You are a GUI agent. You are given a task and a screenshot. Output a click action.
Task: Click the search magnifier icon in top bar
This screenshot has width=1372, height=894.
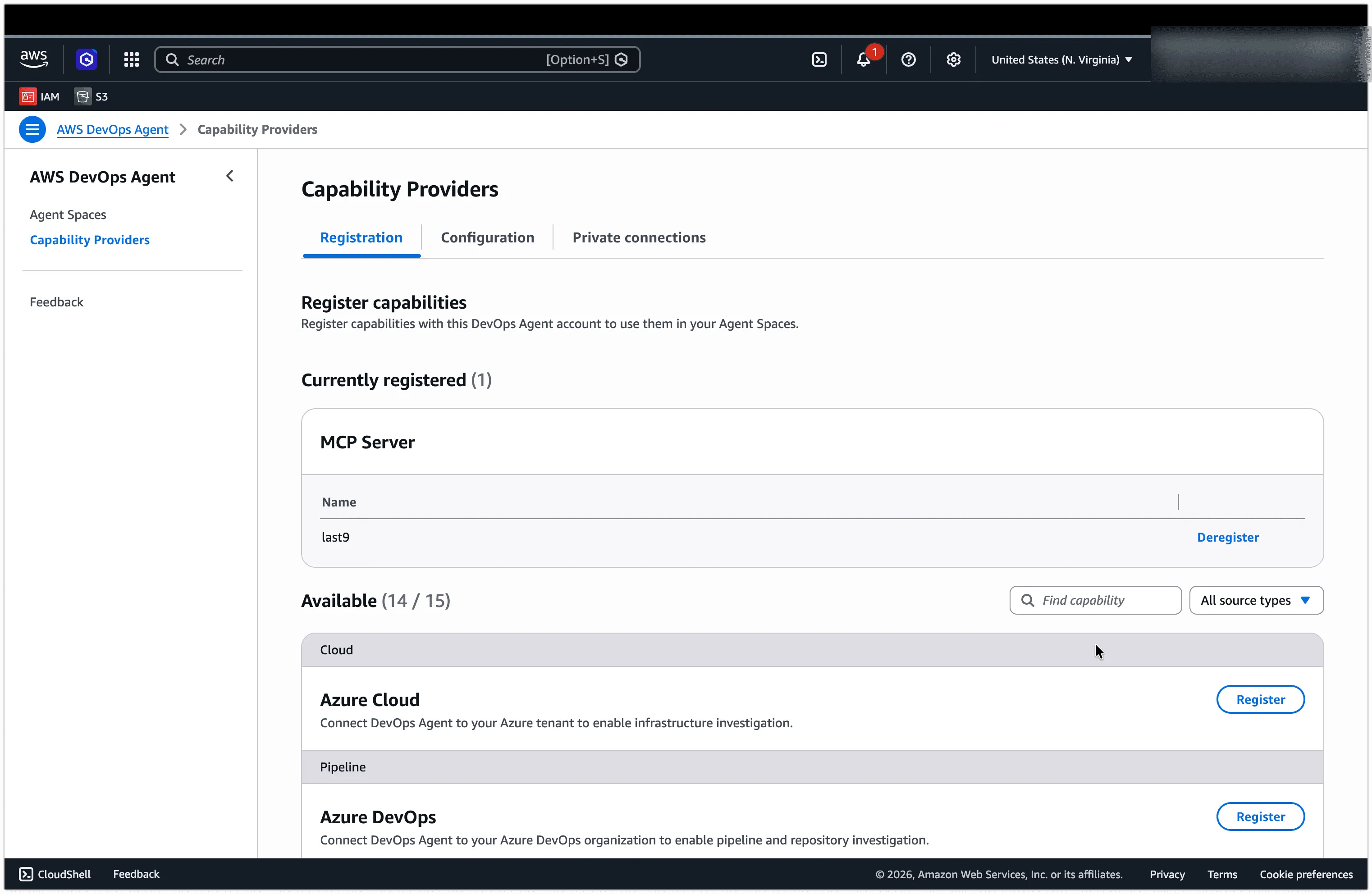[172, 59]
